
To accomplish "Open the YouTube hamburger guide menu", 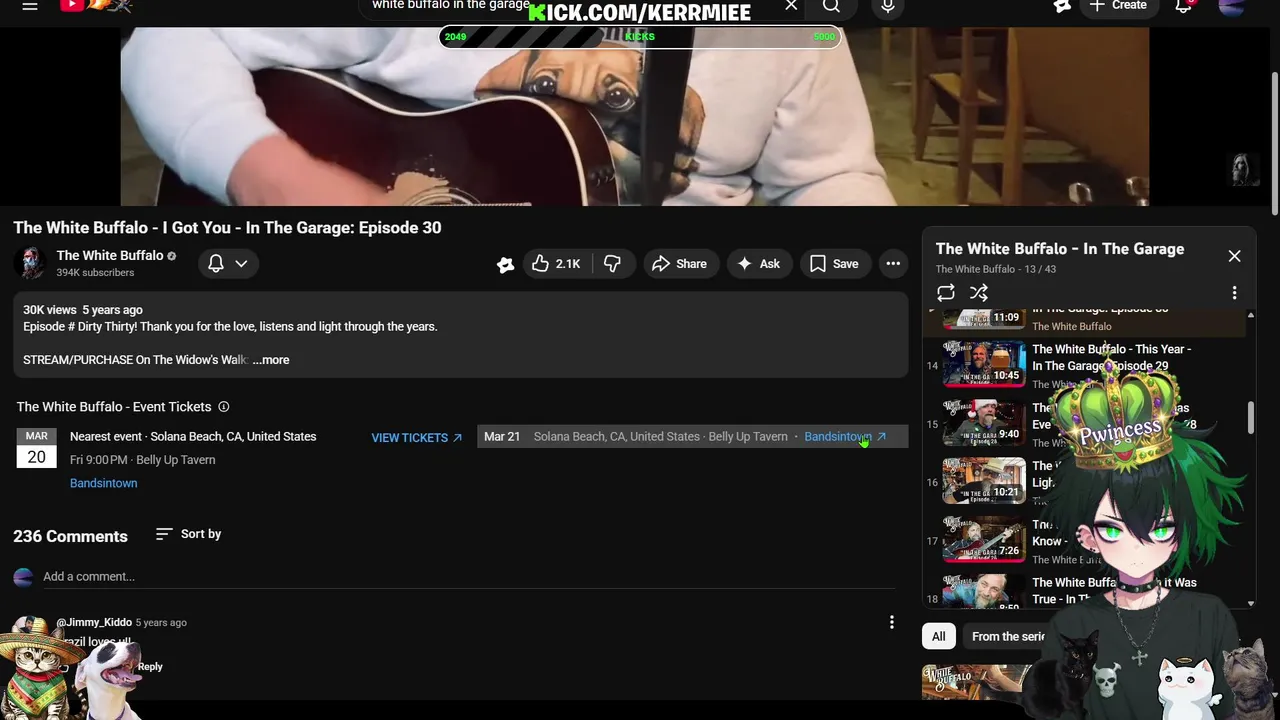I will coord(30,6).
